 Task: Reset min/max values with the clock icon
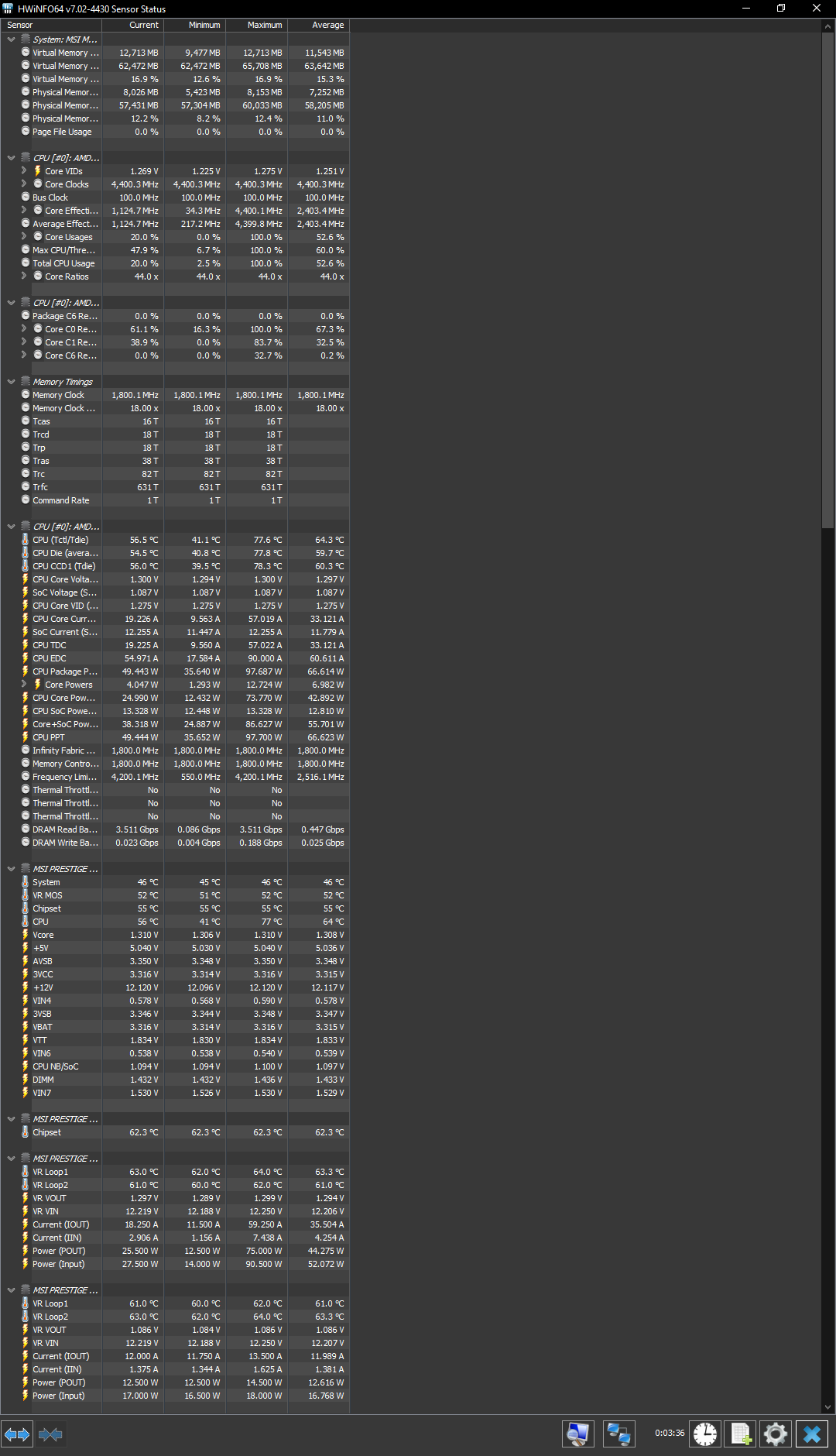pyautogui.click(x=705, y=1434)
